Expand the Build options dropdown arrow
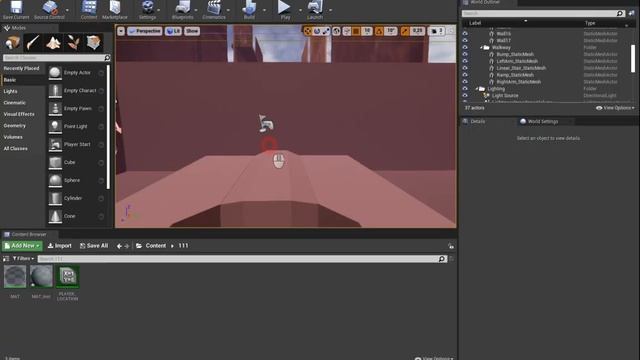Viewport: 640px width, 360px height. pos(264,10)
